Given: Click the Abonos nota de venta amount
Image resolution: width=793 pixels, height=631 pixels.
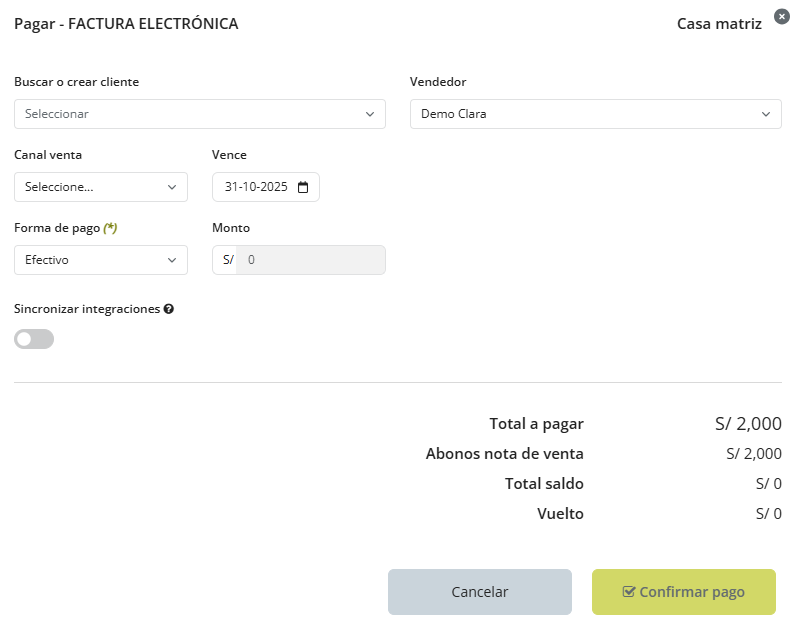Looking at the screenshot, I should pyautogui.click(x=753, y=454).
